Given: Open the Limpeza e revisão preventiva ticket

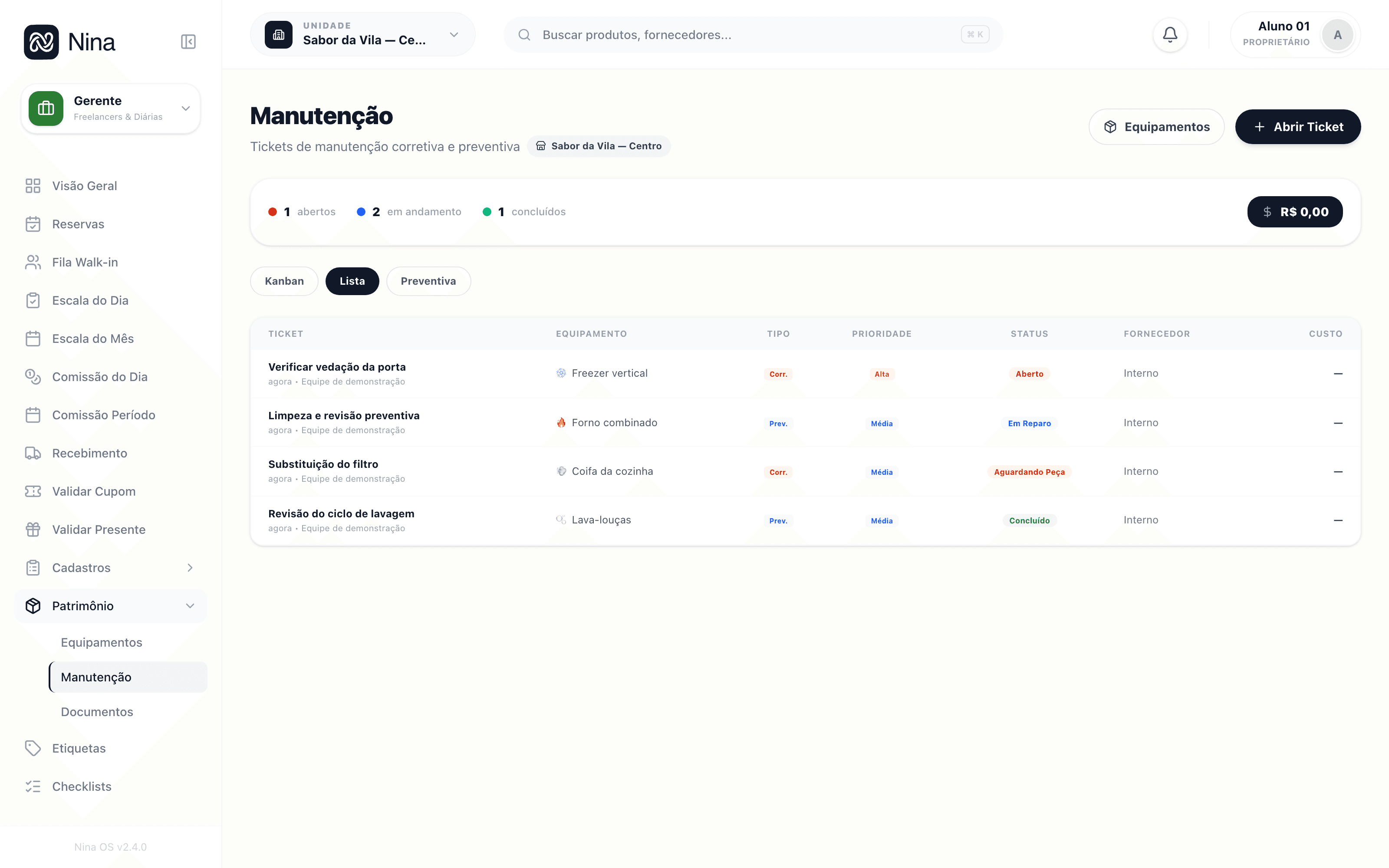Looking at the screenshot, I should click(x=344, y=416).
